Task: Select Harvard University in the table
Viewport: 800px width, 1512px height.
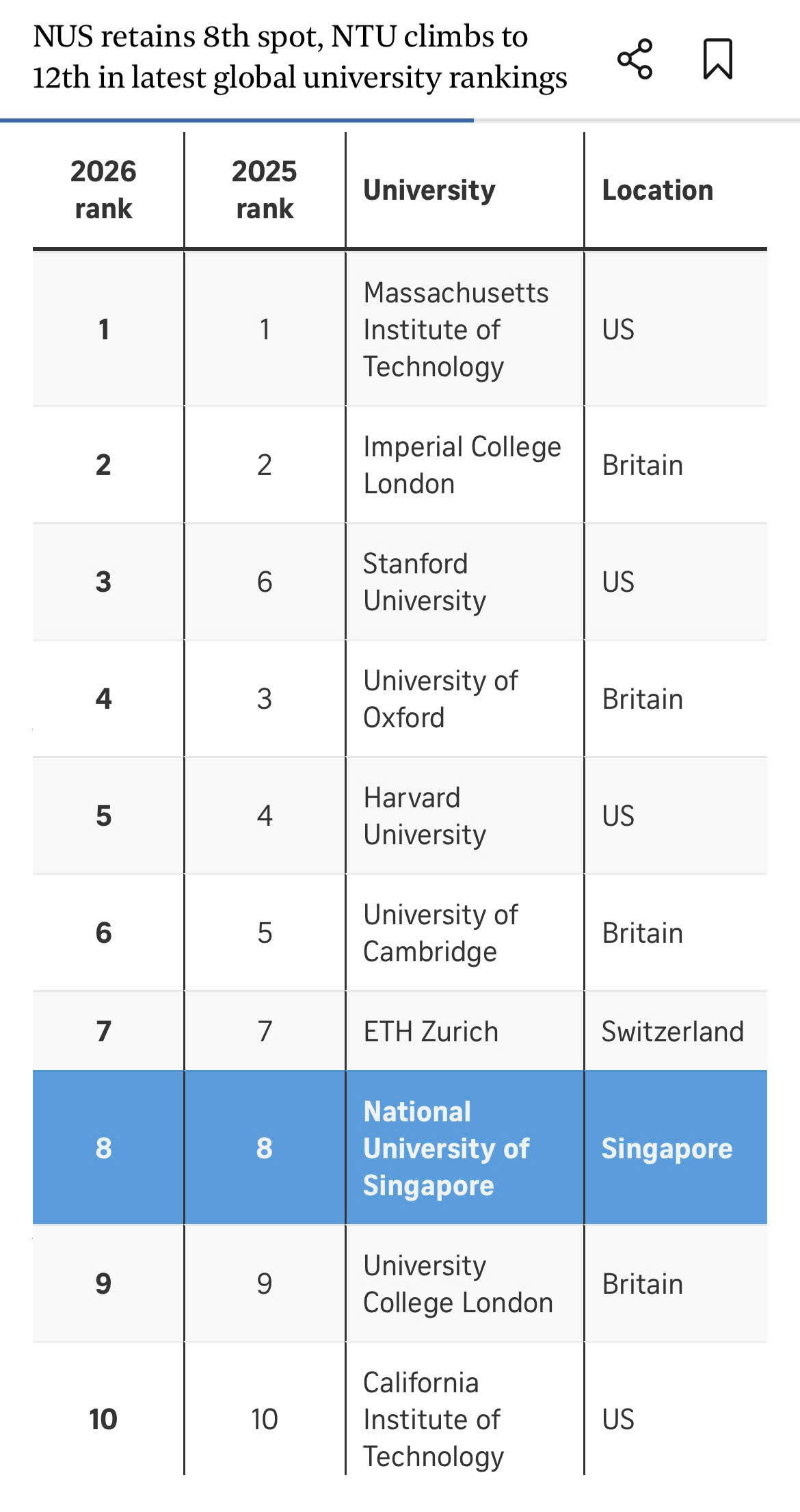Action: click(425, 816)
